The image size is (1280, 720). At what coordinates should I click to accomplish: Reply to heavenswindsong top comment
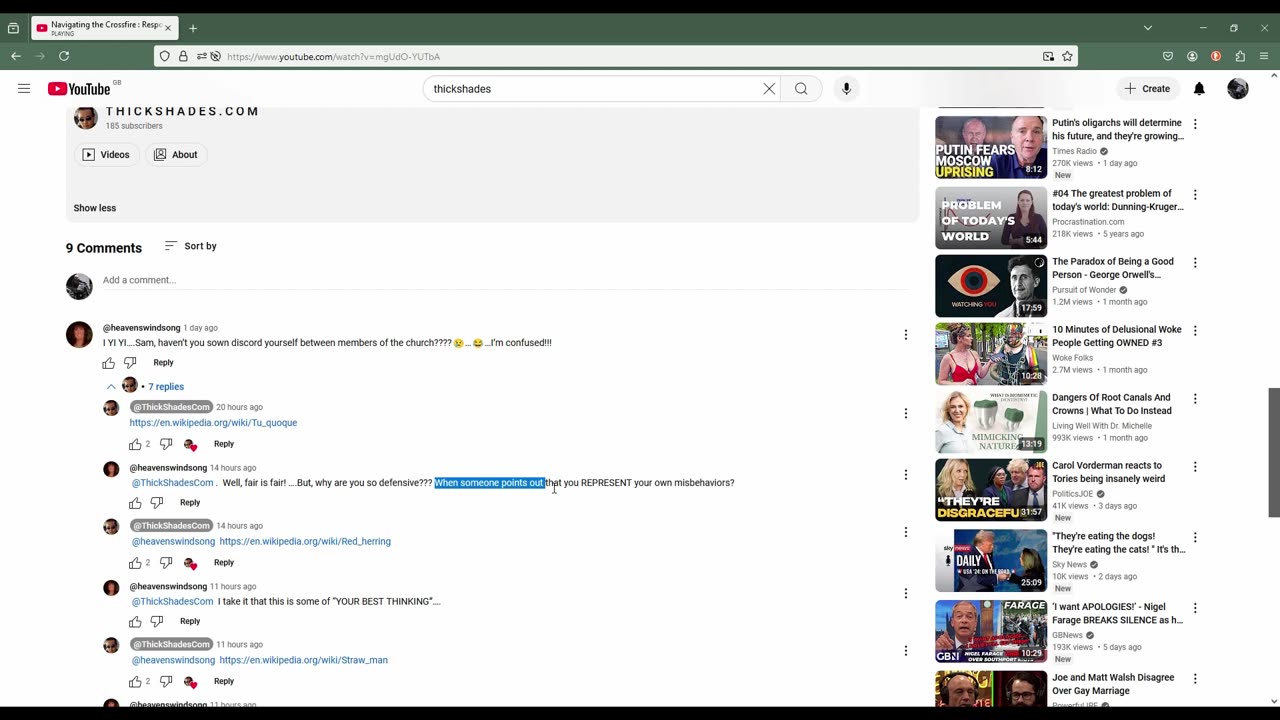pos(163,363)
